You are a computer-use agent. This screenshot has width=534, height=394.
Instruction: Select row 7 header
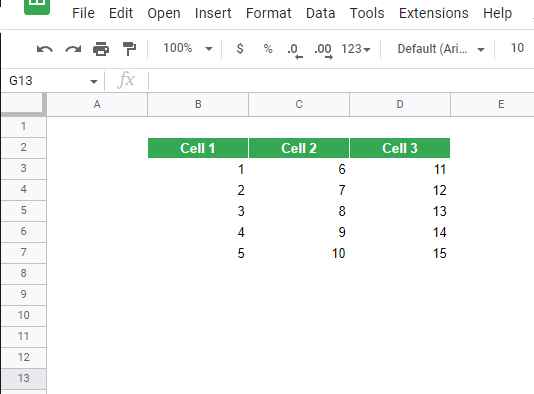click(23, 253)
